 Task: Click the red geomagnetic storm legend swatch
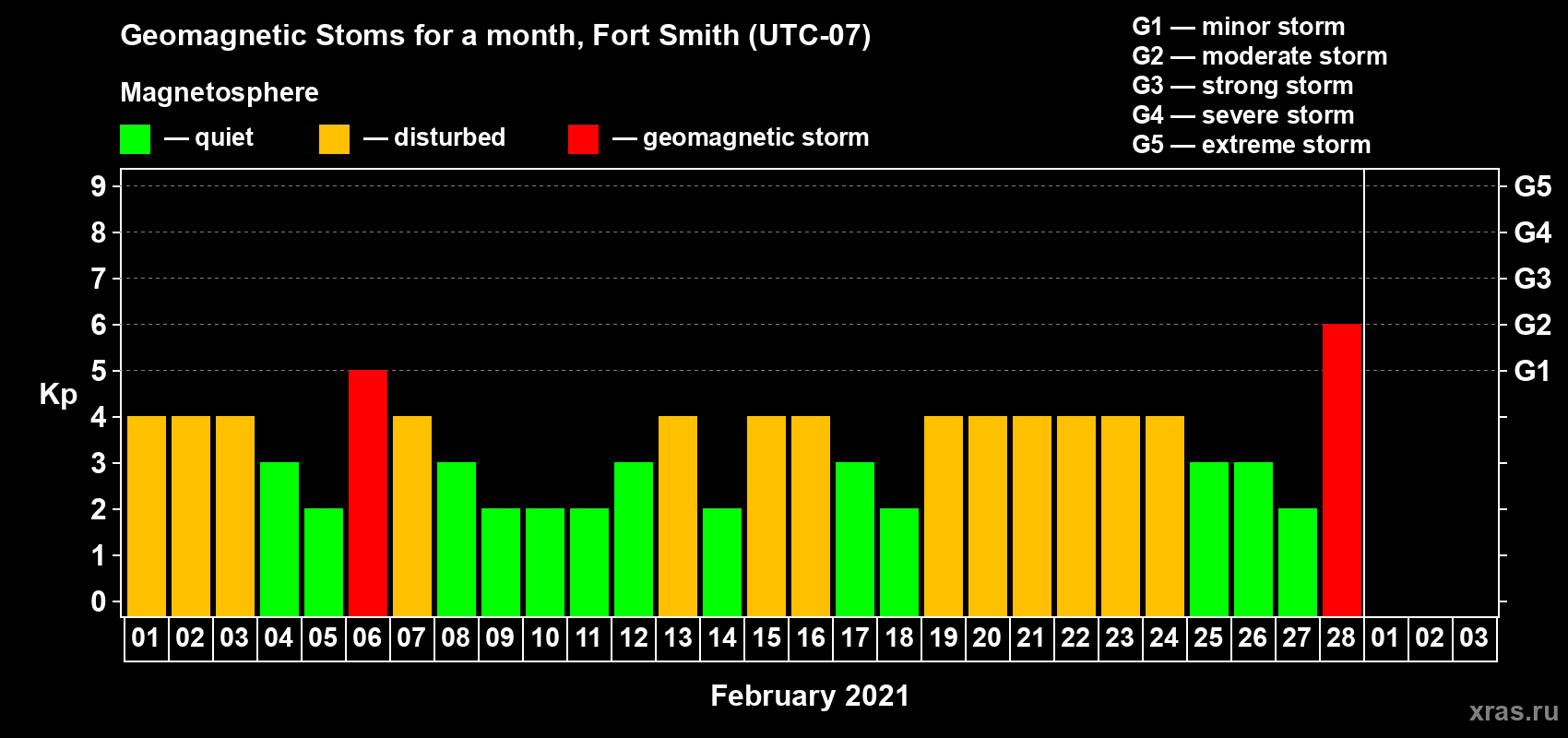click(x=583, y=139)
